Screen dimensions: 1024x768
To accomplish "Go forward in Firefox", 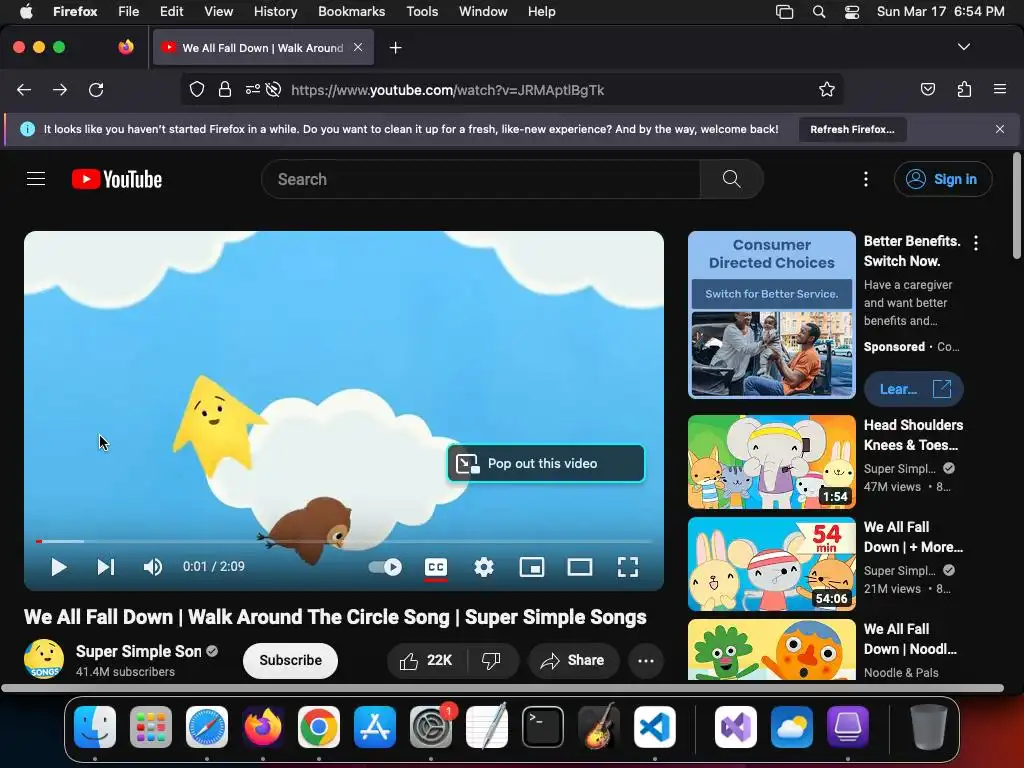I will [x=60, y=89].
